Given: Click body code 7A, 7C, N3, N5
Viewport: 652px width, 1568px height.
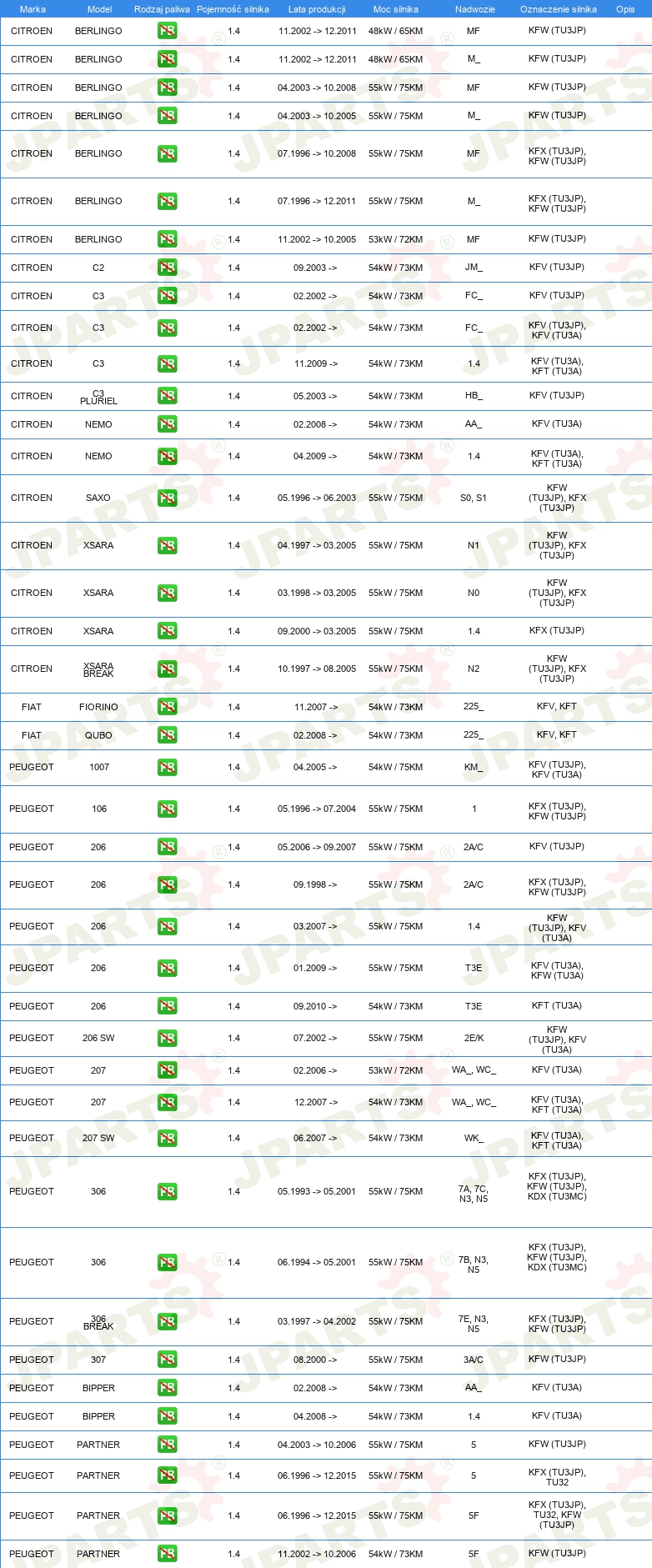Looking at the screenshot, I should coord(474,1194).
